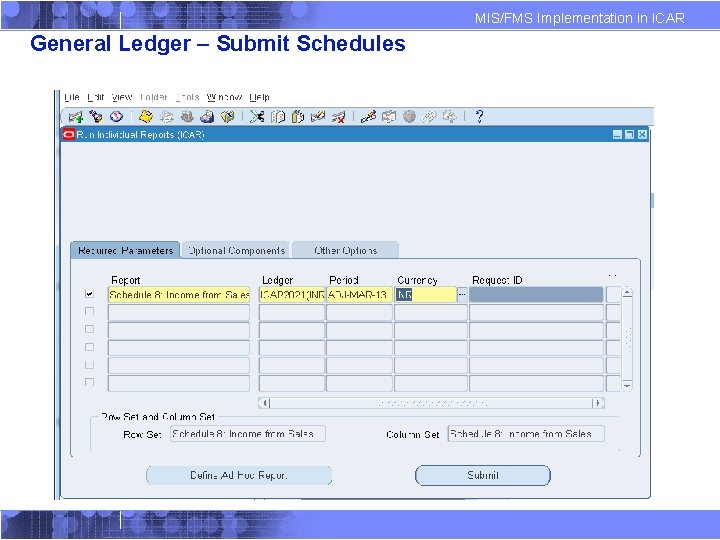Click the Show Navigator toolbar icon
720x540 pixels.
(116, 117)
